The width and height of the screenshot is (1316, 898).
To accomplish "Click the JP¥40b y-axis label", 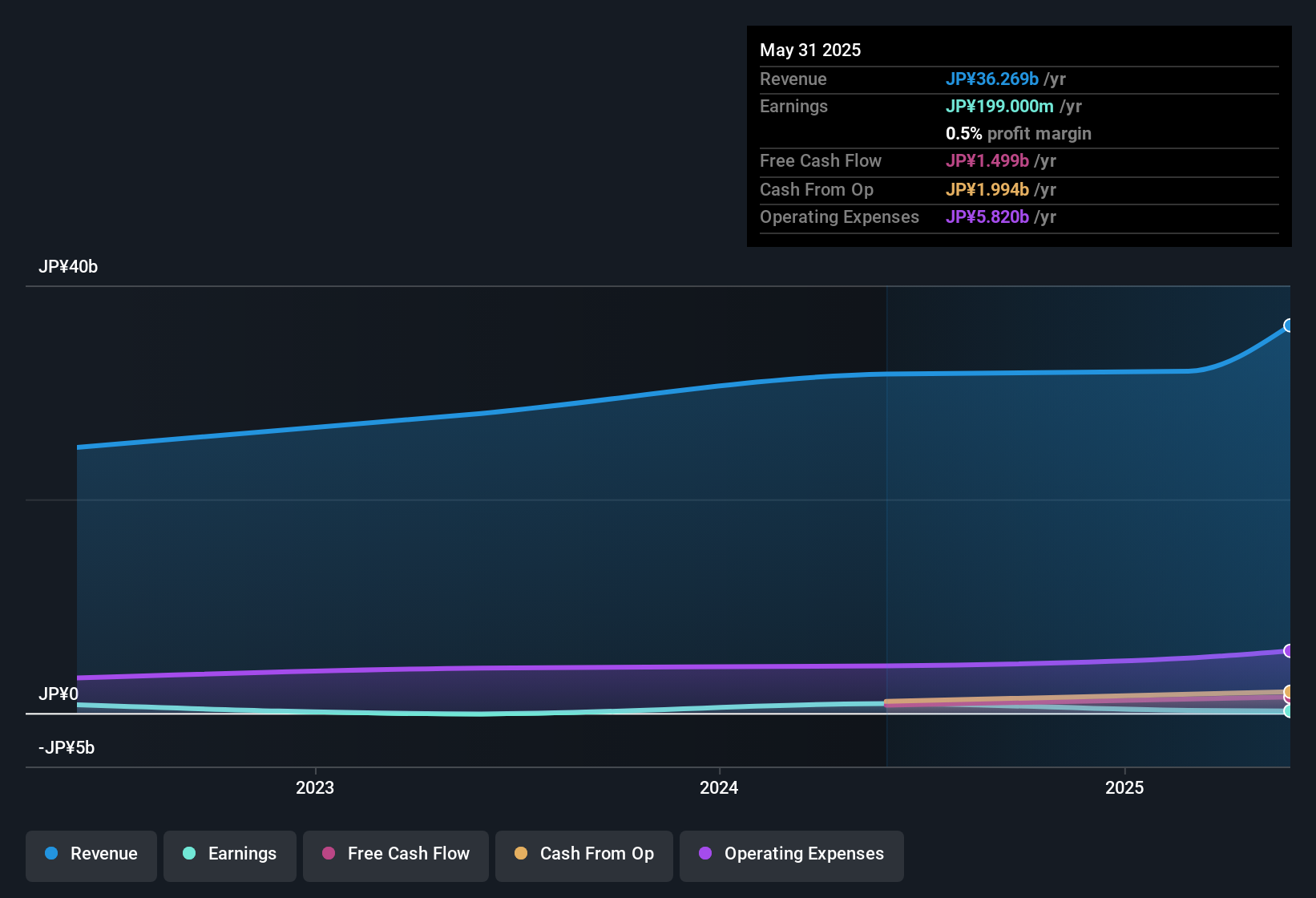I will (68, 267).
